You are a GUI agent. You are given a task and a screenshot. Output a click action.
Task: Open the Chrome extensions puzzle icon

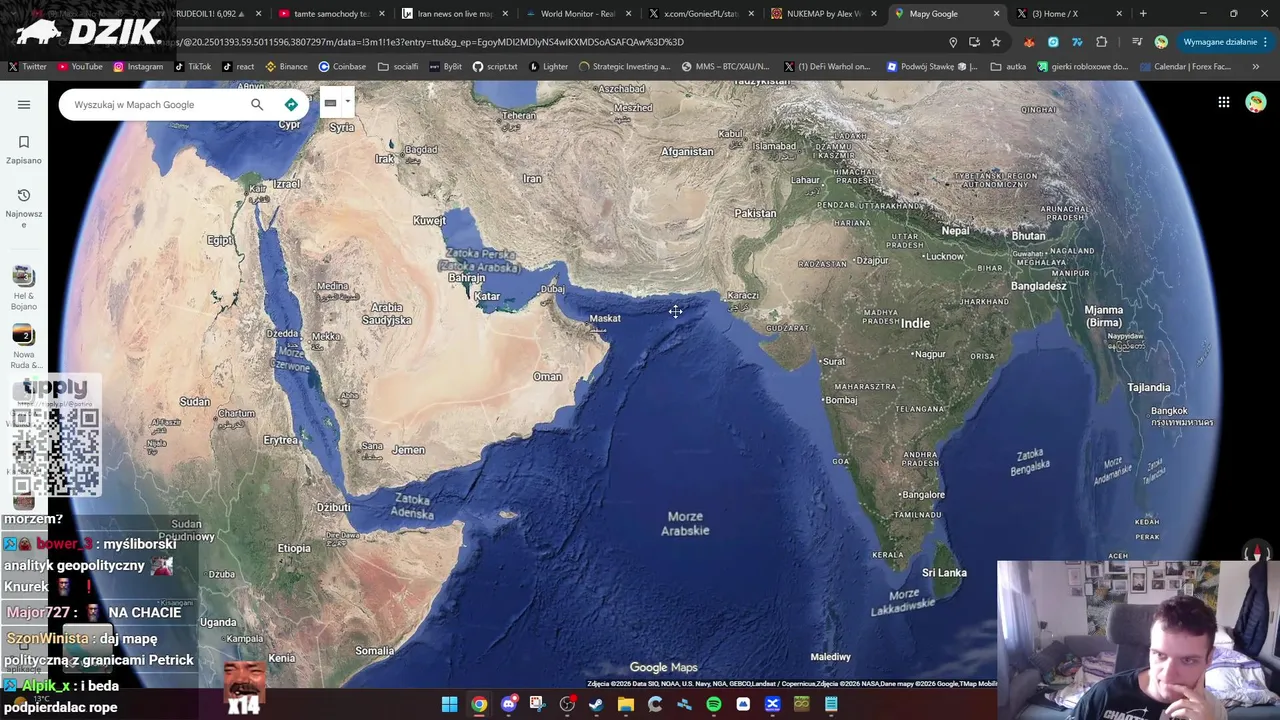click(x=1101, y=42)
